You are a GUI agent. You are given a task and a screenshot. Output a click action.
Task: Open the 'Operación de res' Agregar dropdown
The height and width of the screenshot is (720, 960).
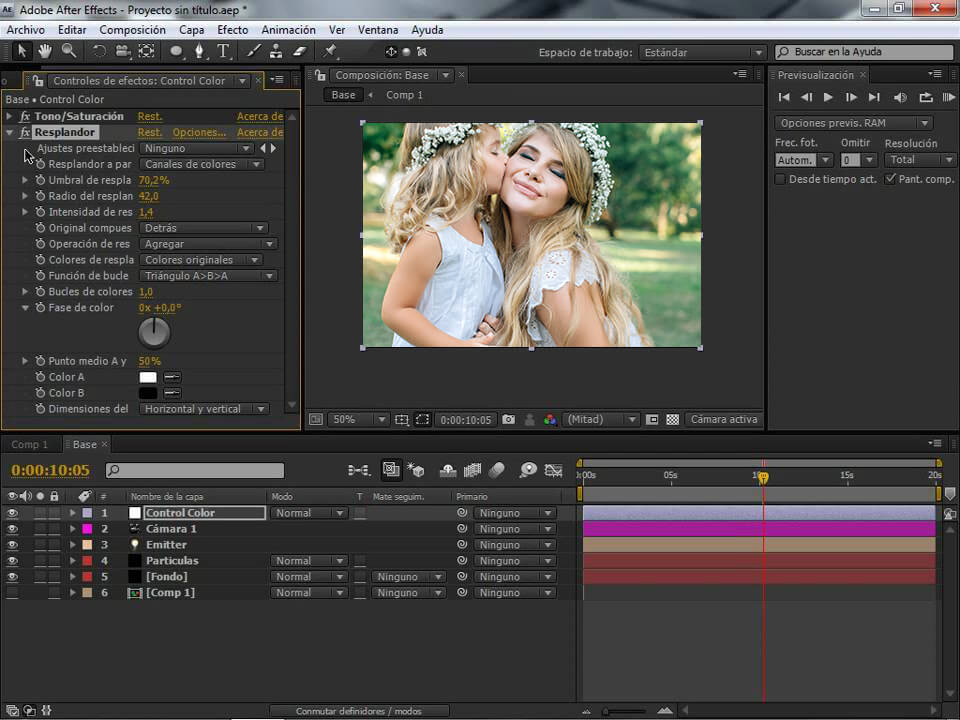(208, 244)
